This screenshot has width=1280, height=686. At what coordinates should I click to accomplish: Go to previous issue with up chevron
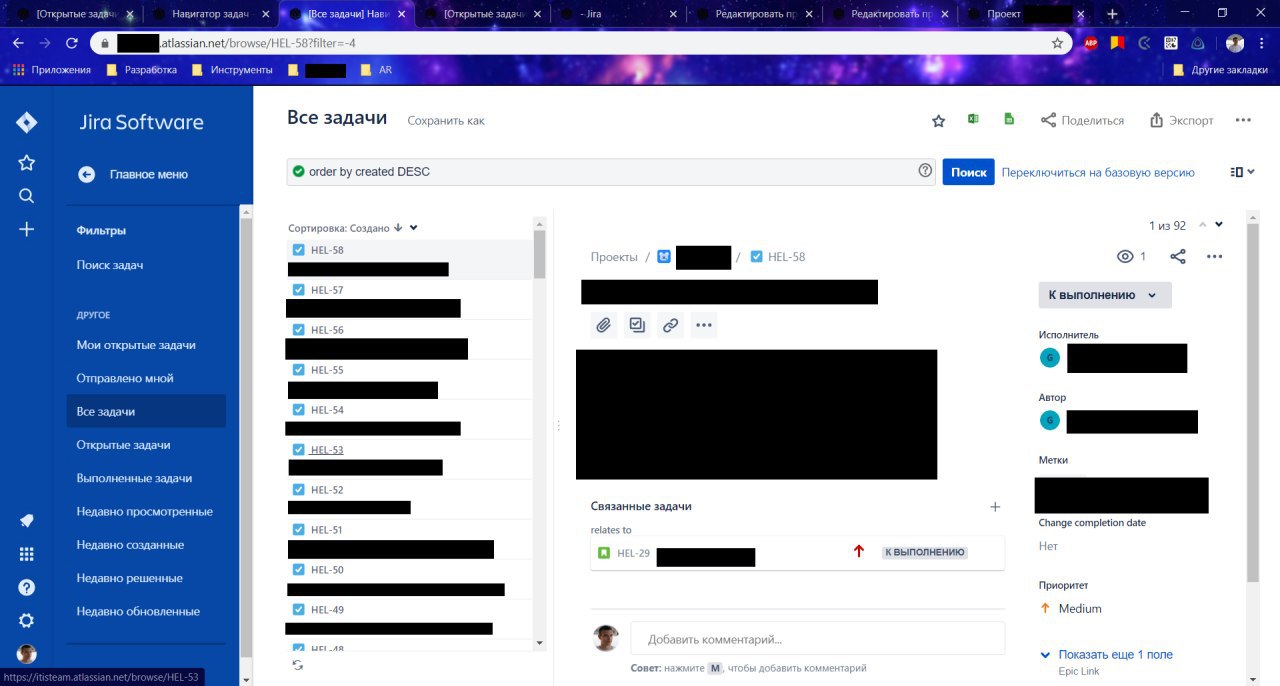(x=1203, y=225)
